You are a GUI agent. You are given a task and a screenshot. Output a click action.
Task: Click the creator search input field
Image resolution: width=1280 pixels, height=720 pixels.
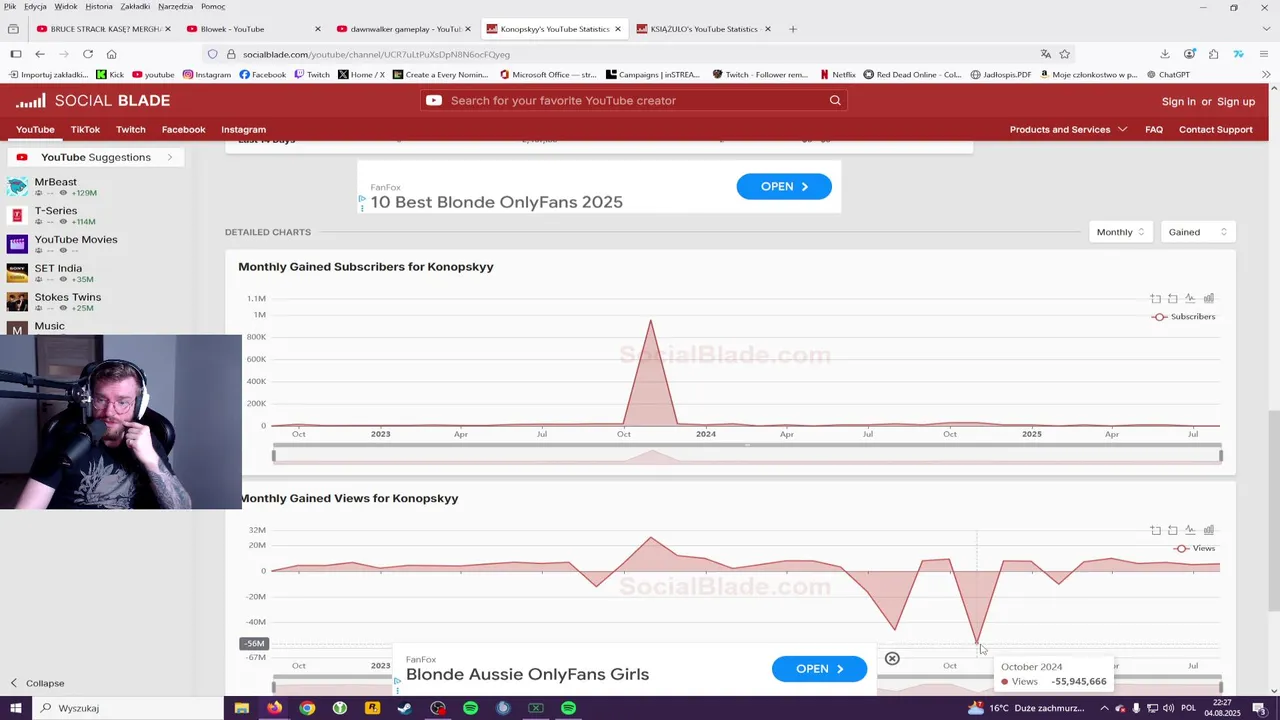pos(635,100)
